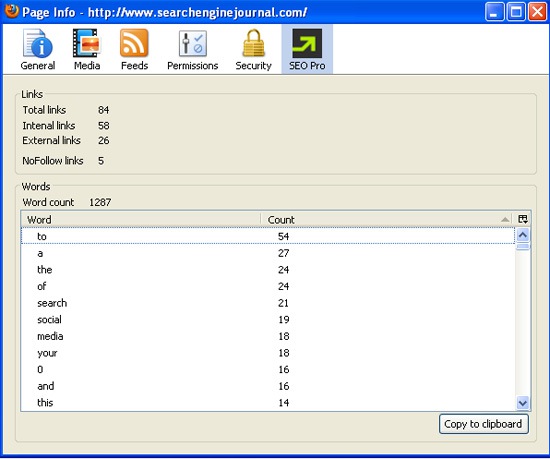550x459 pixels.
Task: Click the count value 54
Action: [283, 236]
